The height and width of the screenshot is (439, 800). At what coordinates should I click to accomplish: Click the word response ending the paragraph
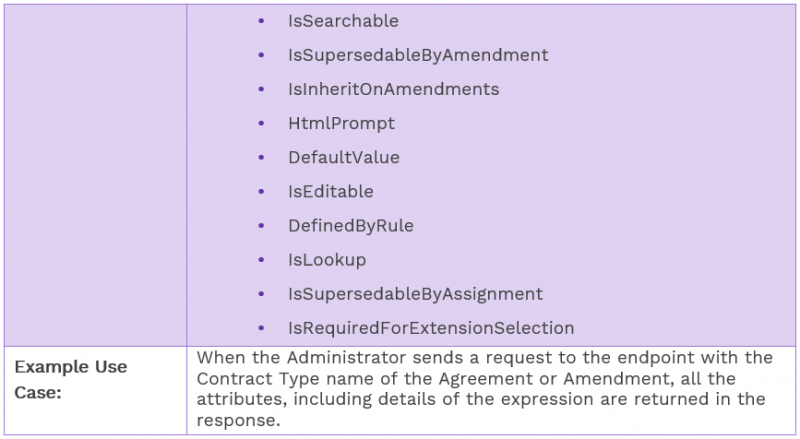[x=234, y=422]
